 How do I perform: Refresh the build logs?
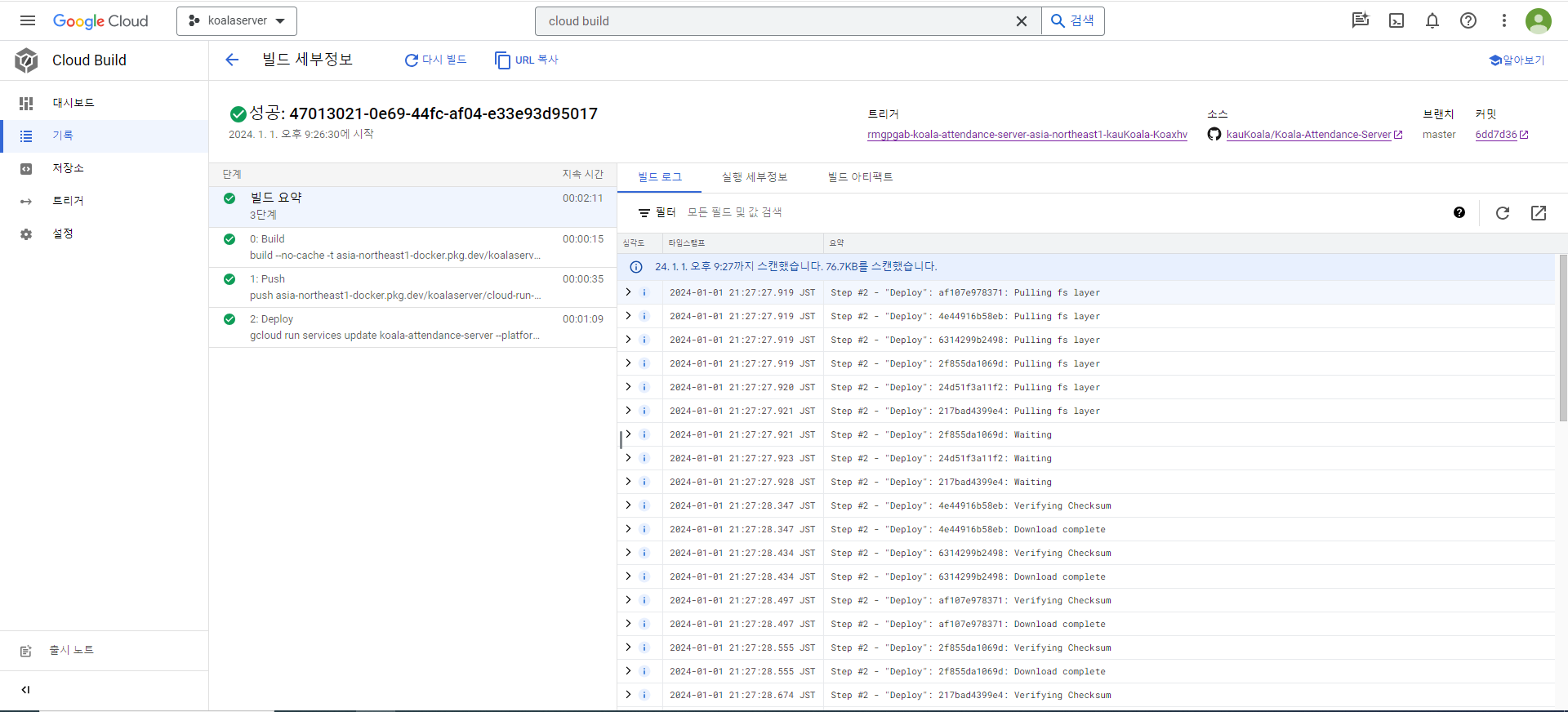point(1503,213)
